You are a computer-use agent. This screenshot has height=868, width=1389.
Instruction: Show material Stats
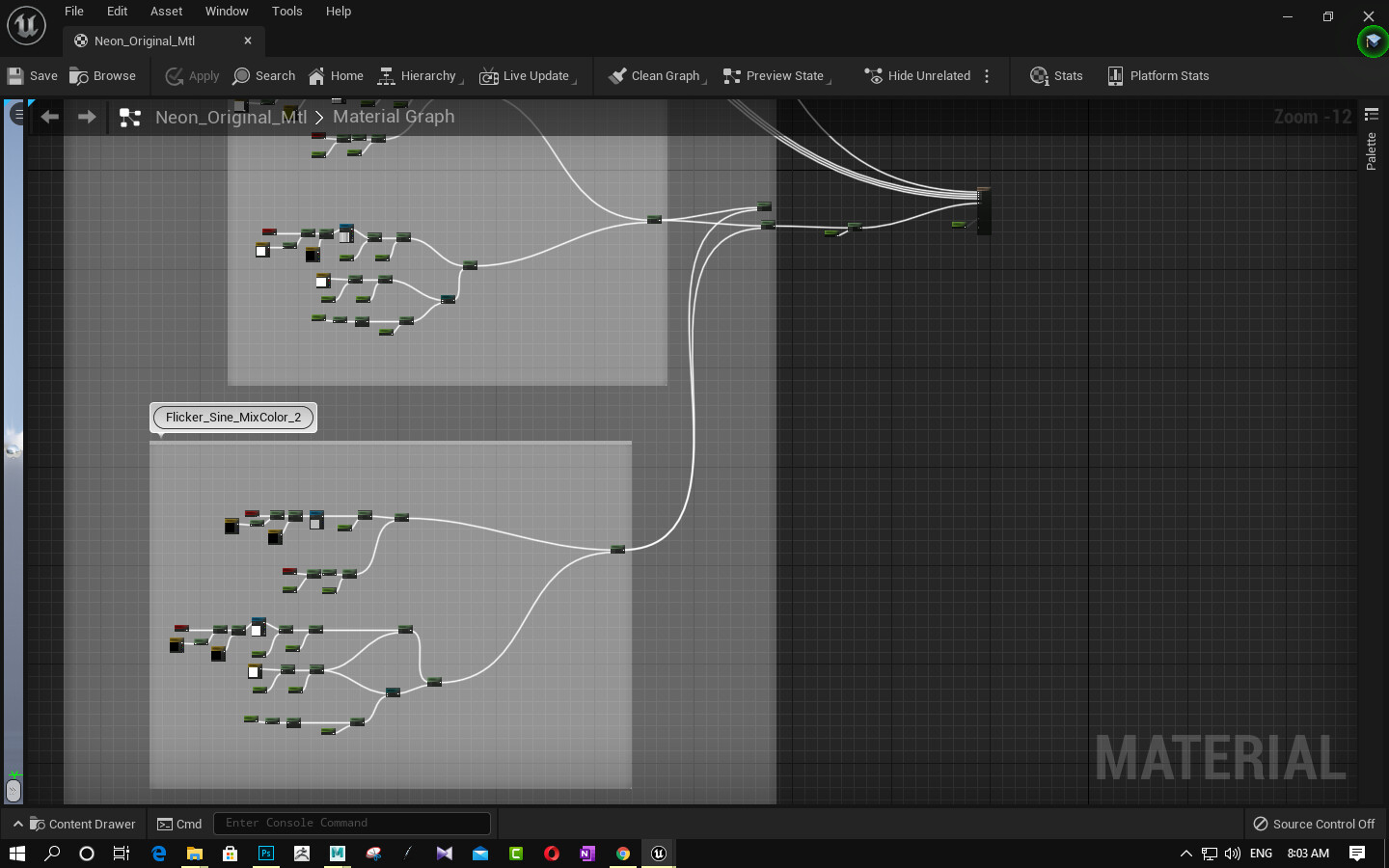click(x=1057, y=76)
